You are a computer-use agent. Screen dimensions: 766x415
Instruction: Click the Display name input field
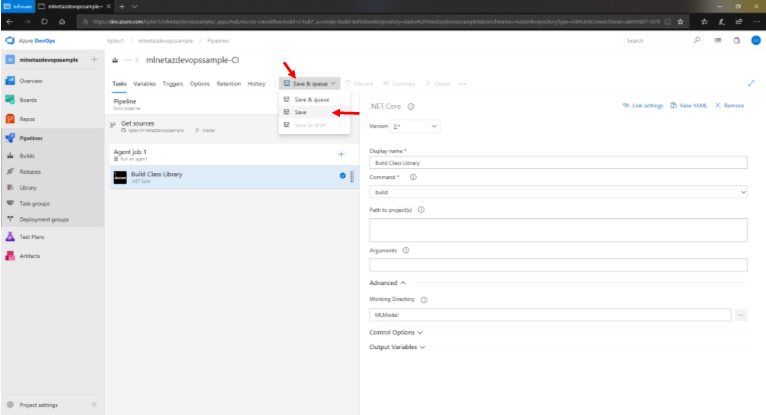[x=558, y=162]
